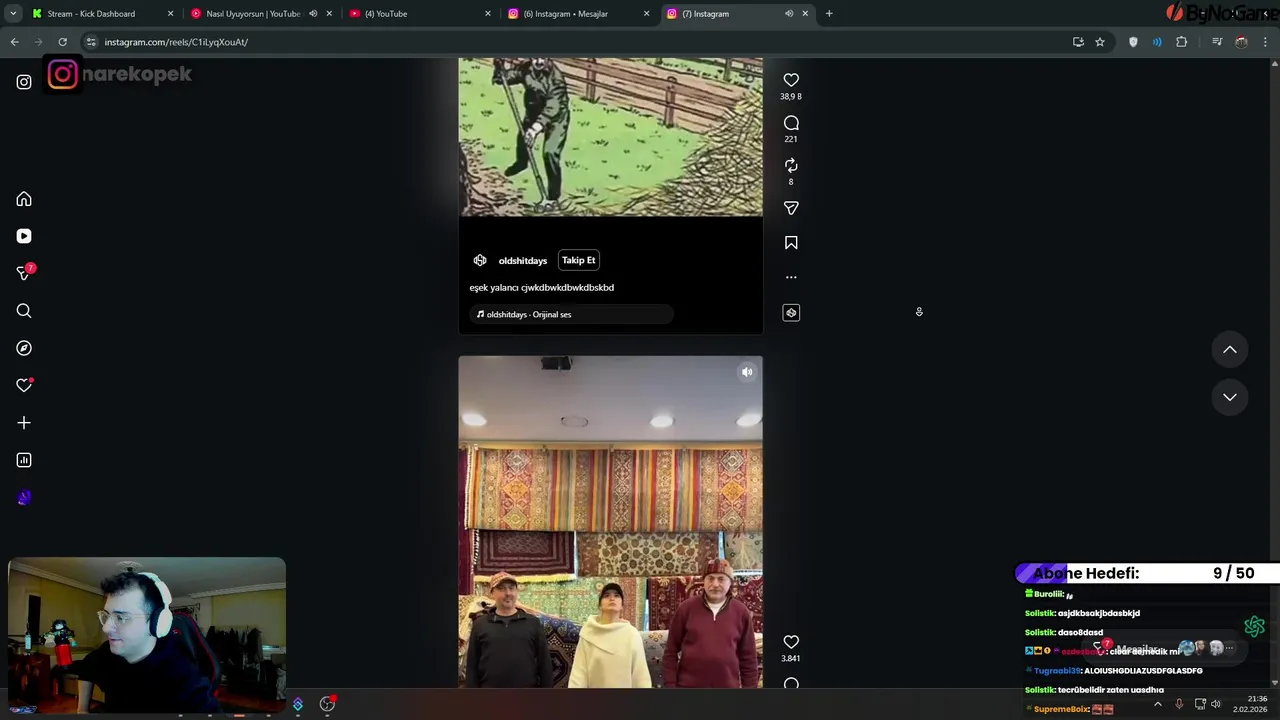Open the profile avatar in the sidebar
Viewport: 1280px width, 720px height.
point(24,498)
